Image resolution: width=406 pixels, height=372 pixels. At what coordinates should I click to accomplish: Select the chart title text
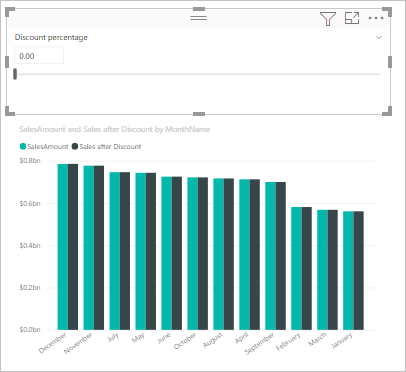coord(115,129)
